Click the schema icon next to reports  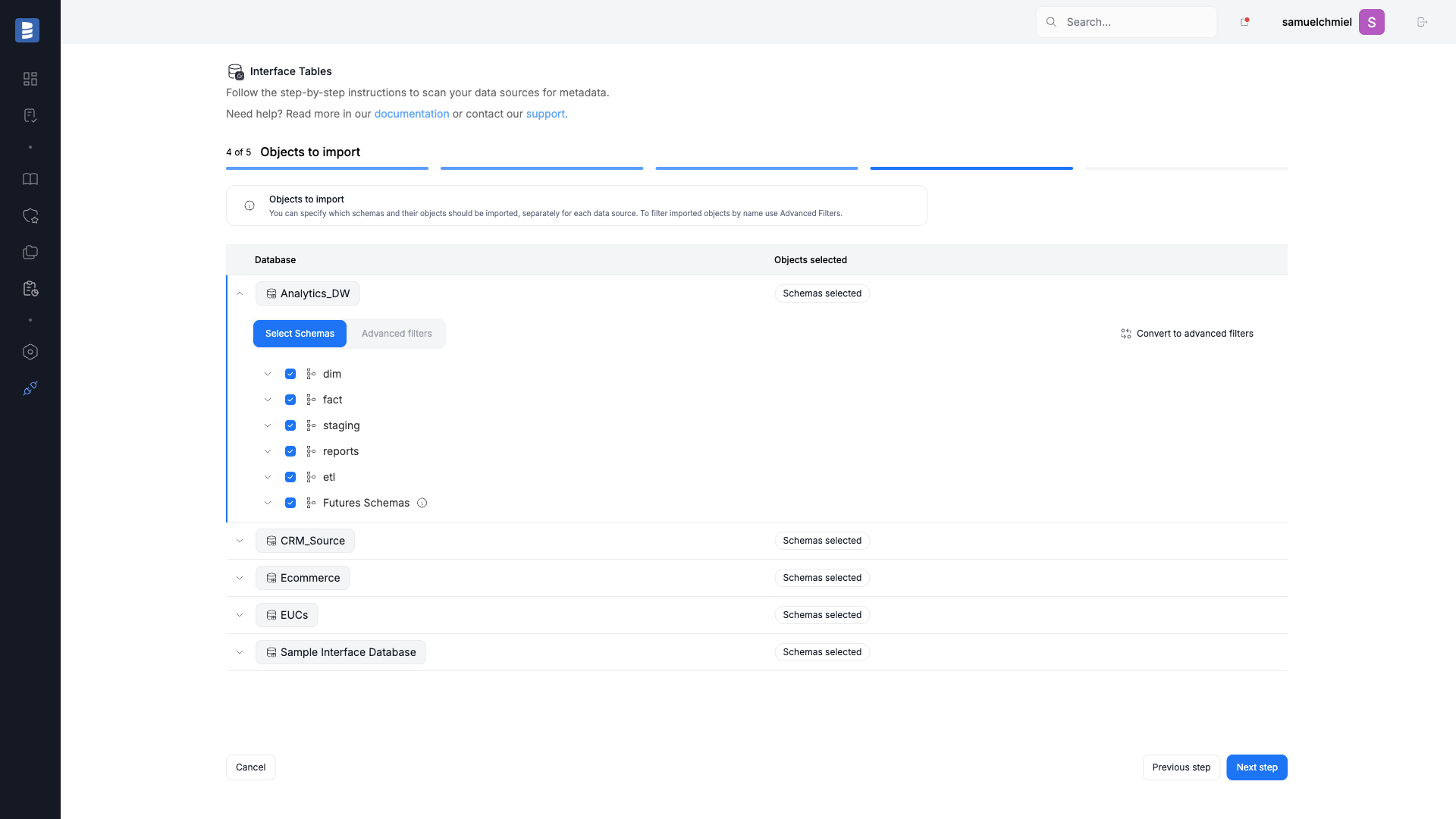(311, 451)
